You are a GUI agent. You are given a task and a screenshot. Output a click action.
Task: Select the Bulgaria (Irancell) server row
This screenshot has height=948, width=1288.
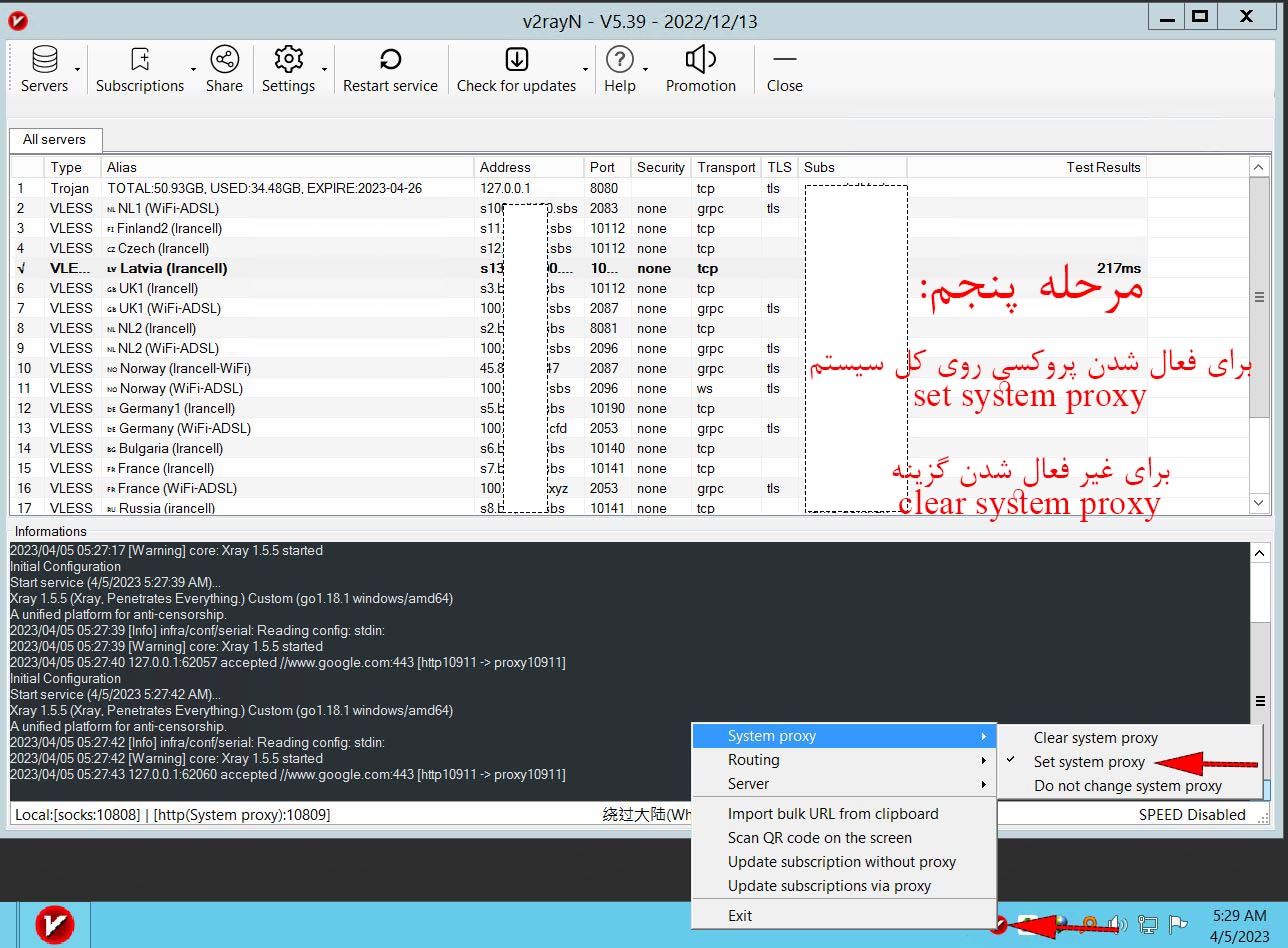tap(630, 448)
